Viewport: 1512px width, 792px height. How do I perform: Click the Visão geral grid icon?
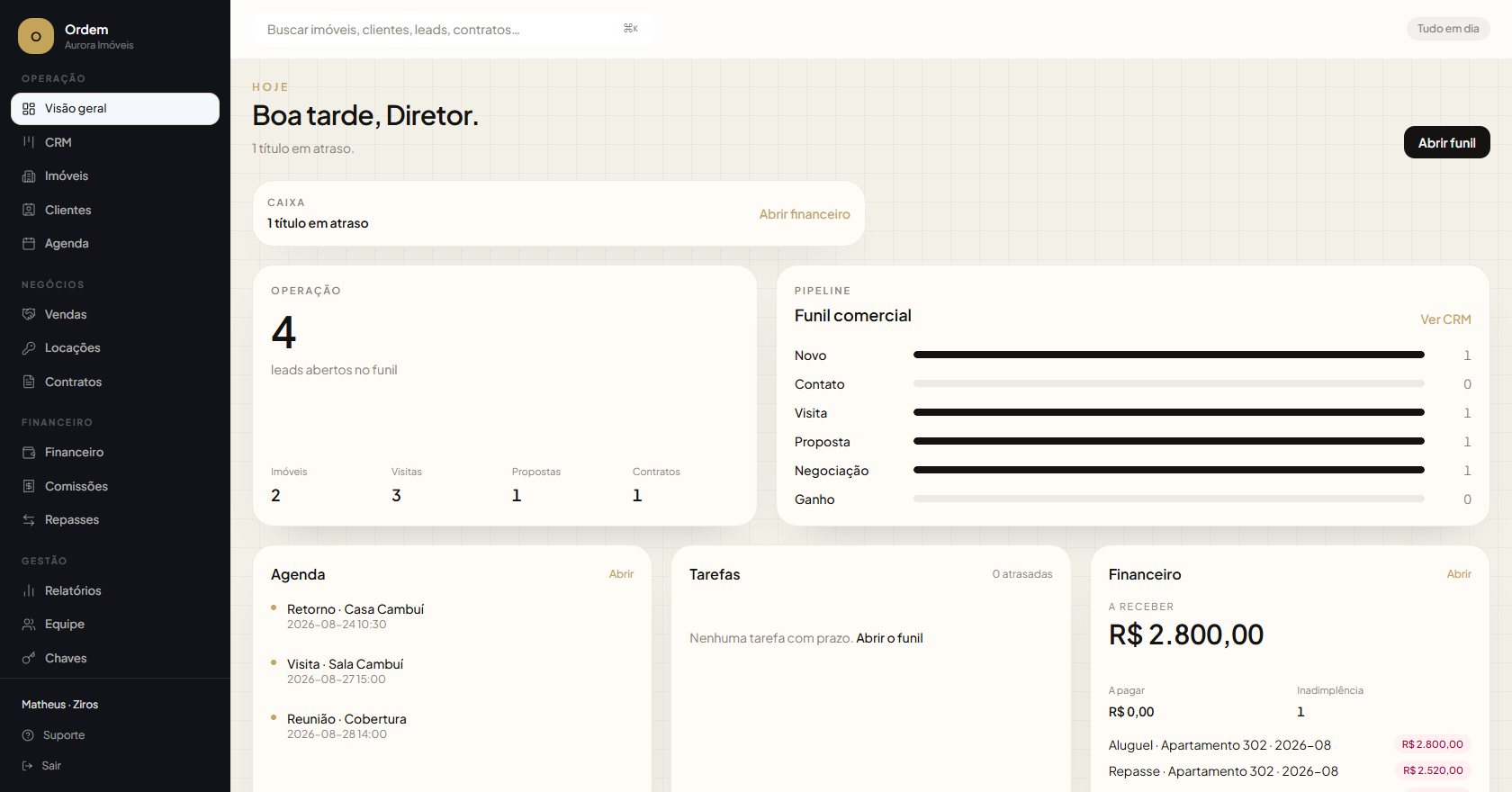29,109
